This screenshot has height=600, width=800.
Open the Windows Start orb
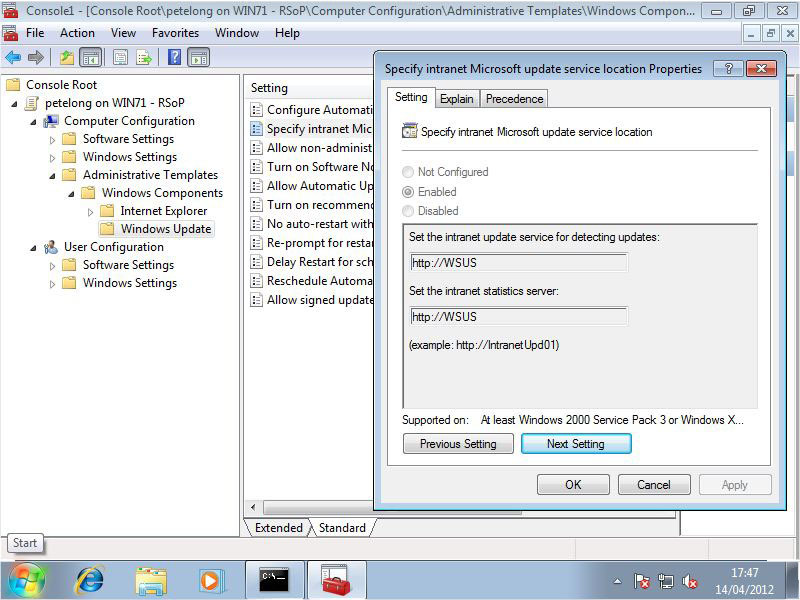[26, 580]
